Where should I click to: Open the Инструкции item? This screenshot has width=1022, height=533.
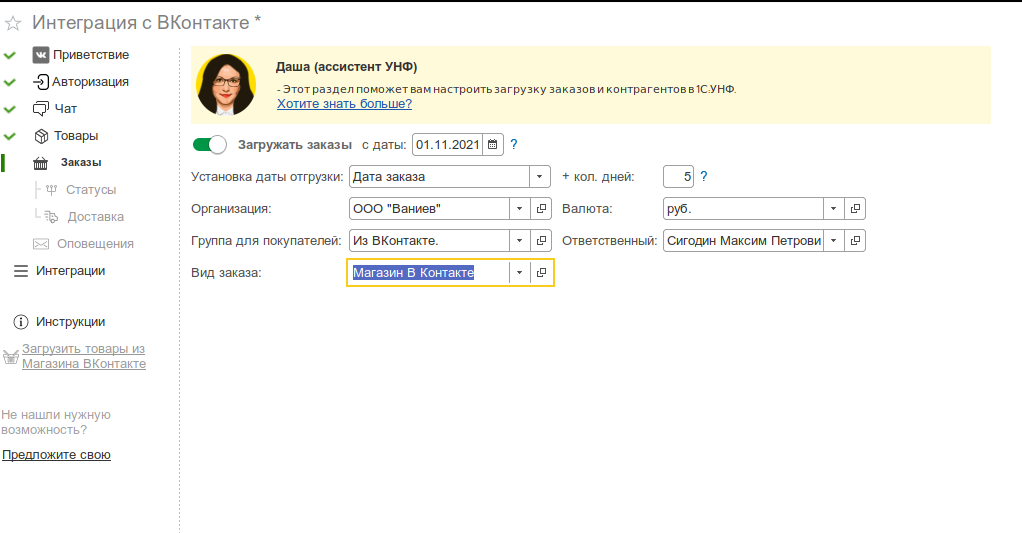(x=70, y=322)
